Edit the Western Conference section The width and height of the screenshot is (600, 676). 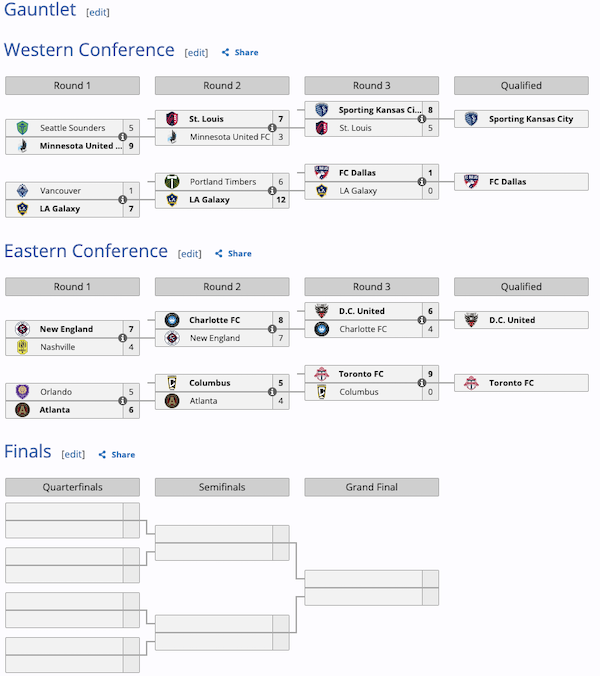[196, 53]
